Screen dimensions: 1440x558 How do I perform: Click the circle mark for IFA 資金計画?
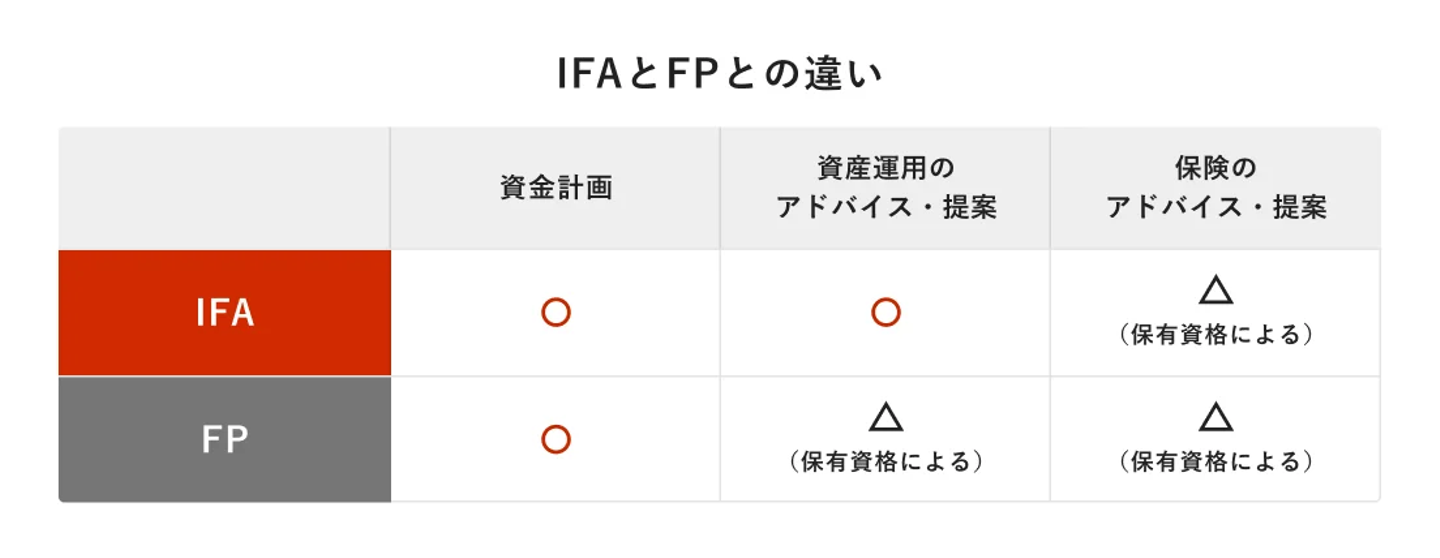[555, 313]
